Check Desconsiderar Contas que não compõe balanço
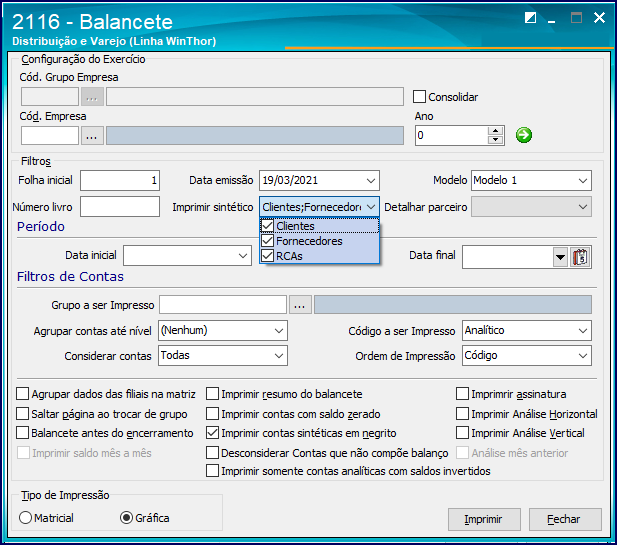617x545 pixels. tap(212, 453)
